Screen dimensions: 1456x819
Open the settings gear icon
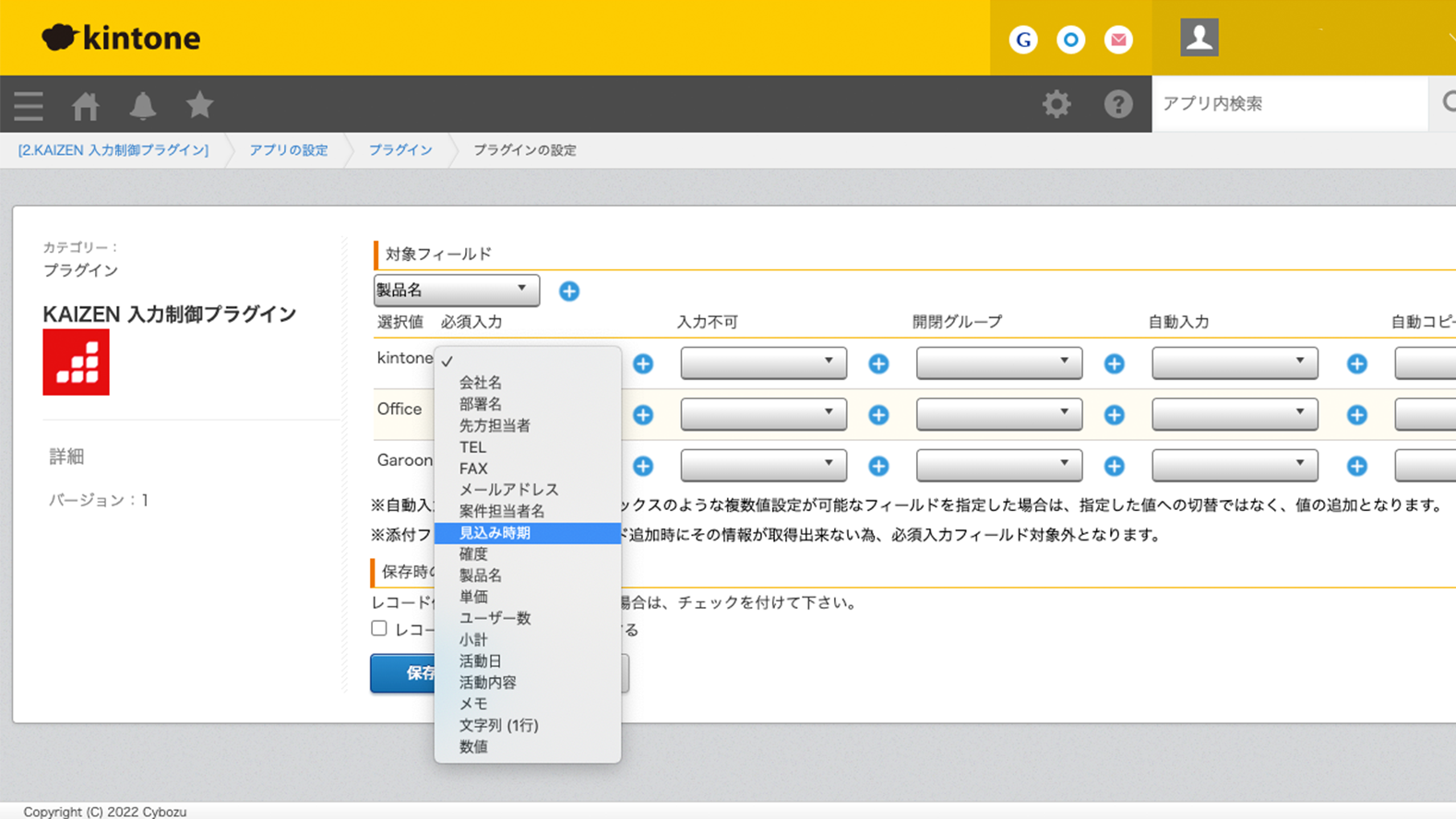coord(1056,104)
